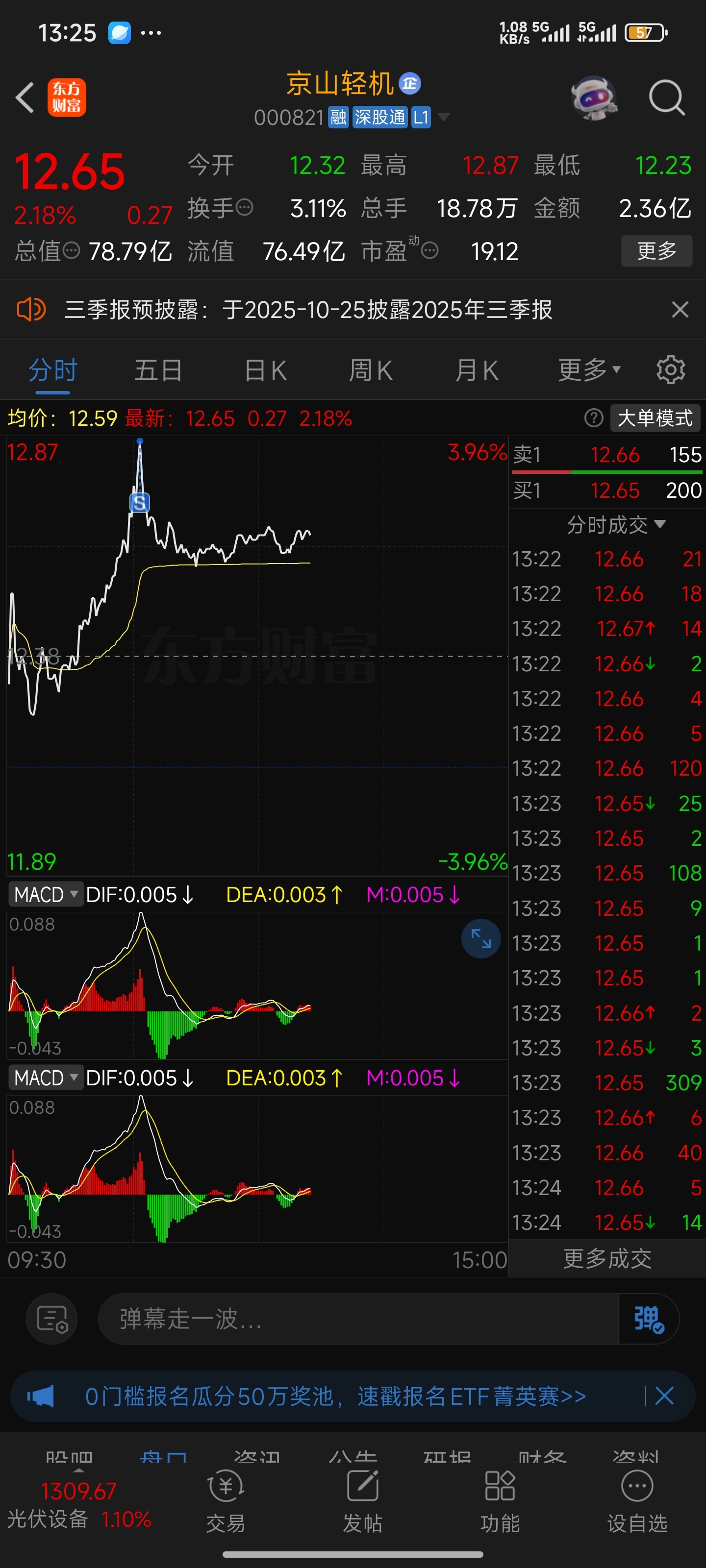The image size is (706, 1568).
Task: Tap the speaker announcement icon
Action: point(31,309)
